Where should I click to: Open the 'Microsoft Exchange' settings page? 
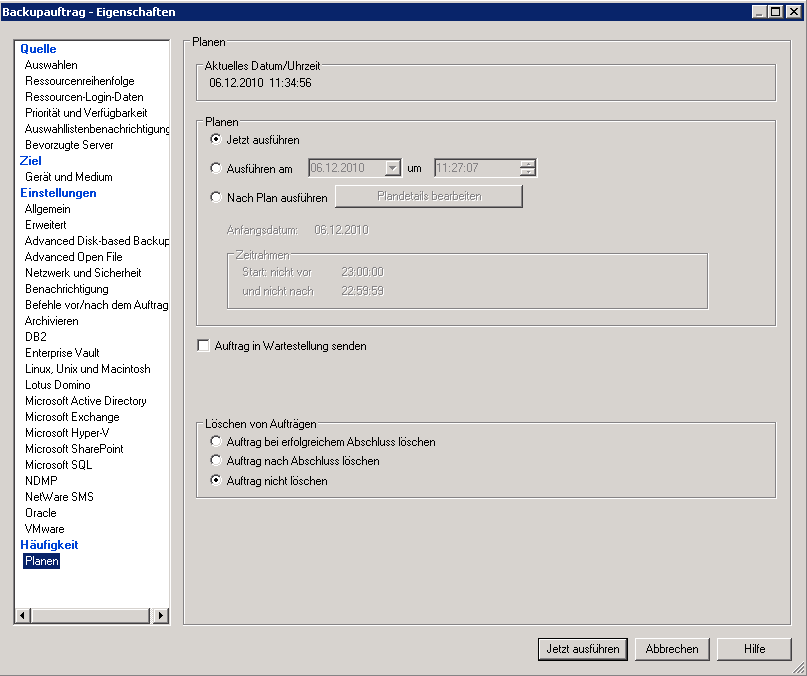[72, 417]
